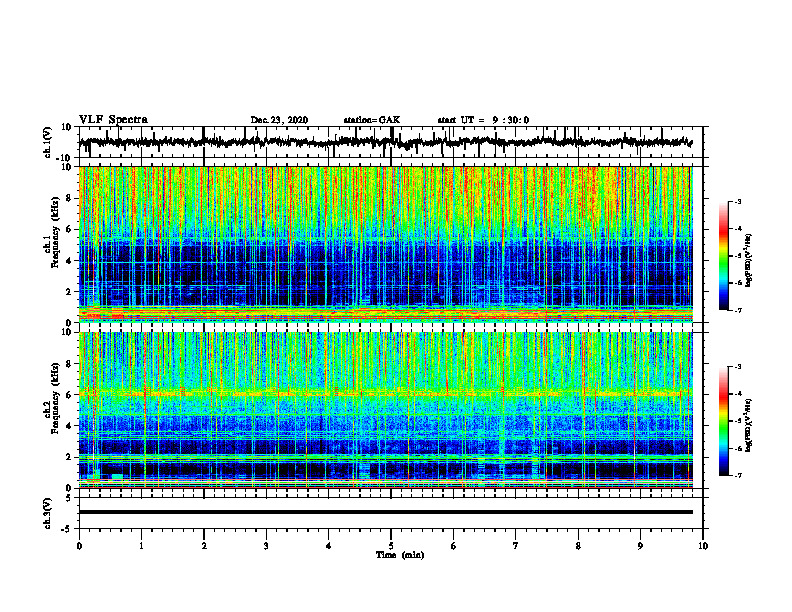This screenshot has width=792, height=612.
Task: Click the thick black ch.3 trace line
Action: pyautogui.click(x=386, y=512)
